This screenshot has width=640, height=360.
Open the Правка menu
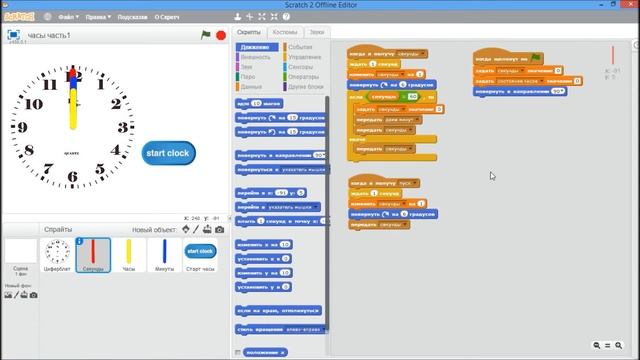tap(98, 17)
